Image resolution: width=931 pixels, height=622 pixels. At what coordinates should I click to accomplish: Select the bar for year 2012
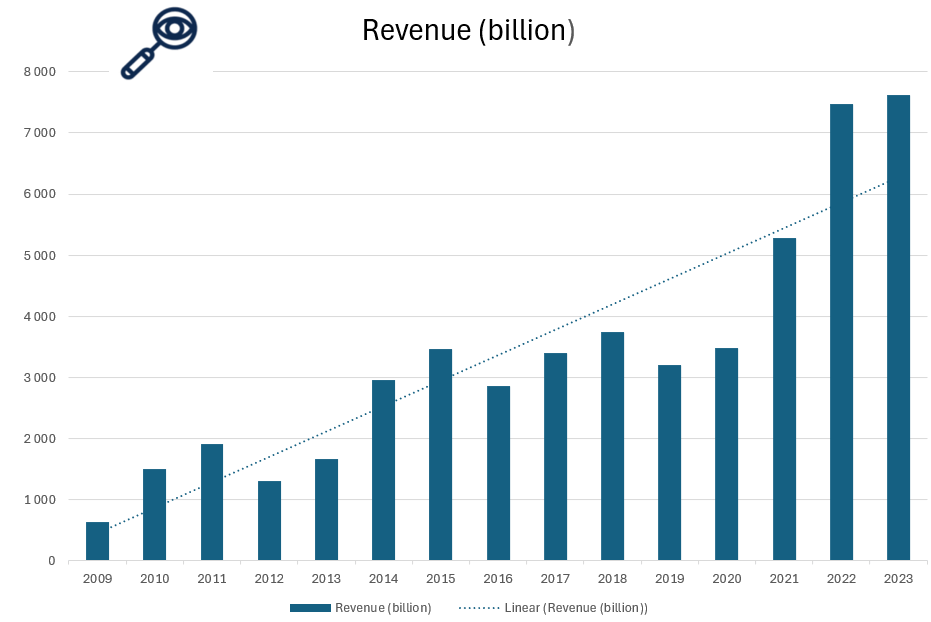269,520
